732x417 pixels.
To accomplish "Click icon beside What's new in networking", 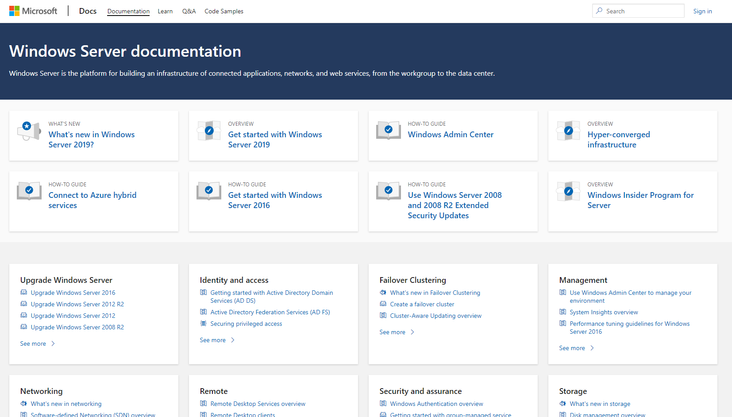I will point(23,403).
